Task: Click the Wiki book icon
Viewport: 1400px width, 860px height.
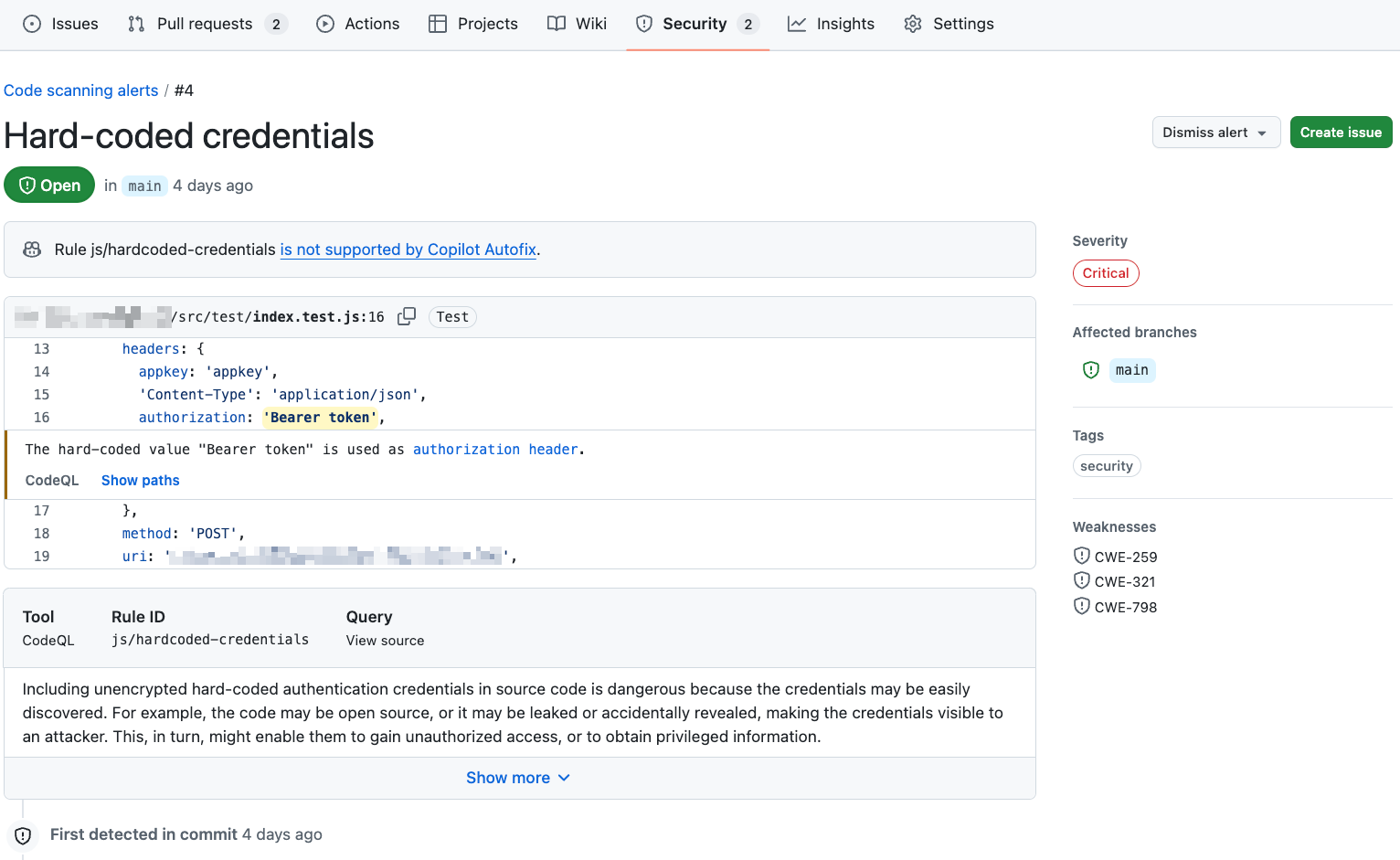Action: [557, 24]
